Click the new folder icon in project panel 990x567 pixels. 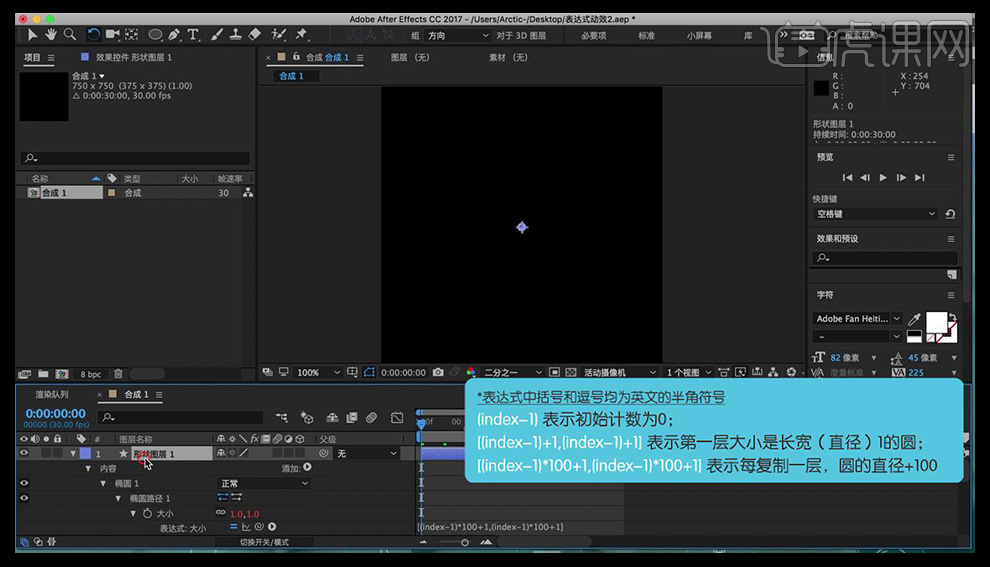click(43, 374)
